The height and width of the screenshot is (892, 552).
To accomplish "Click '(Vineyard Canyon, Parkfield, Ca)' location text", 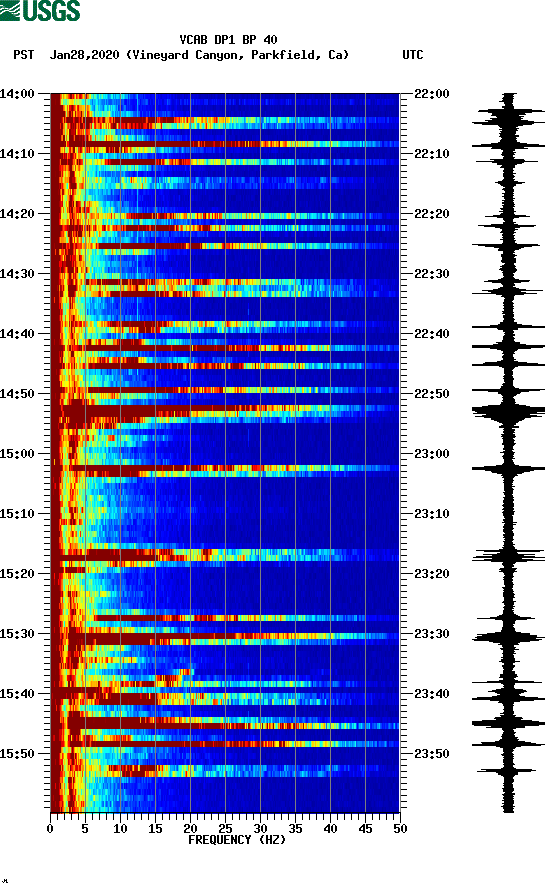I will [237, 55].
